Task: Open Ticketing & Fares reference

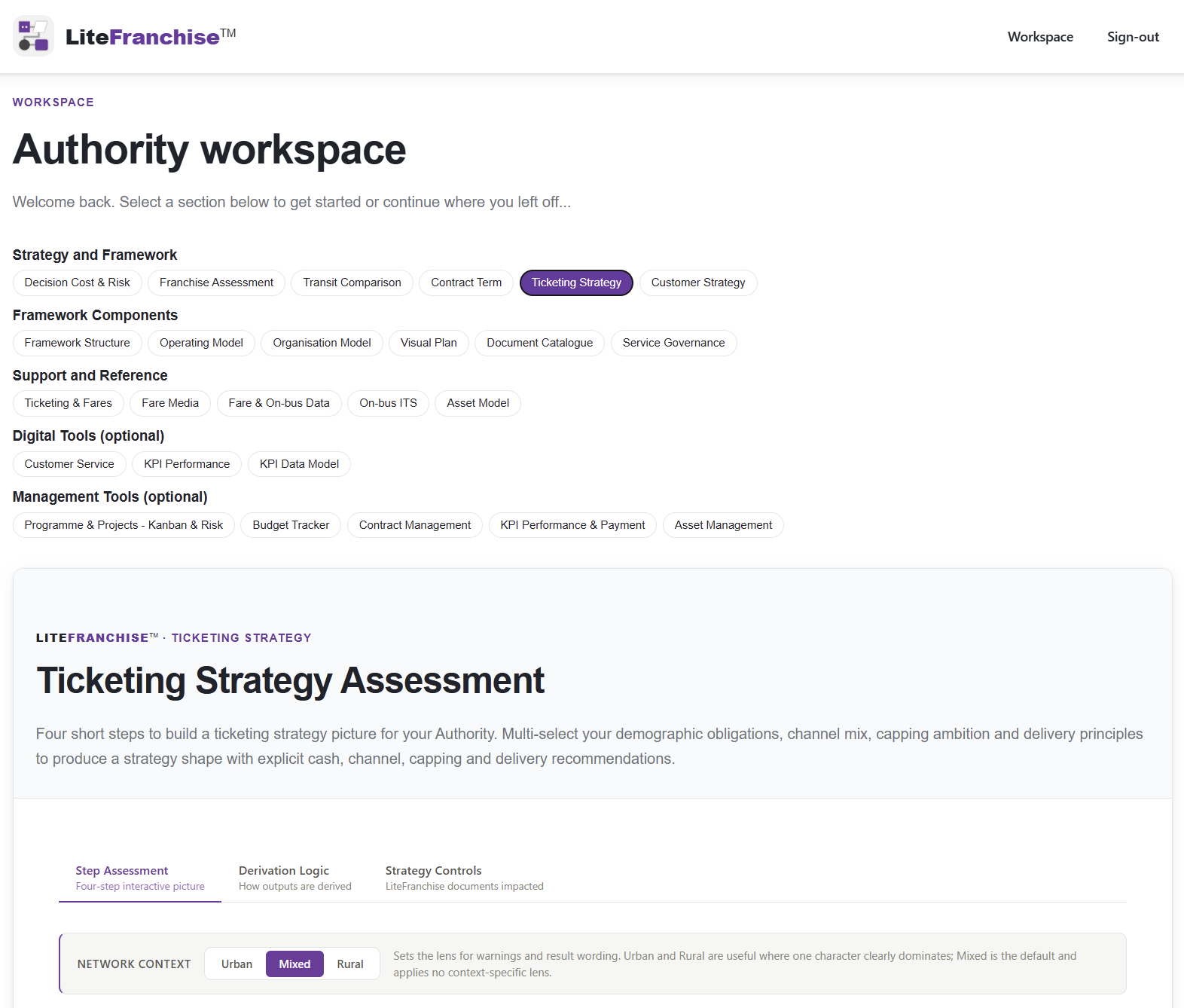Action: coord(69,403)
